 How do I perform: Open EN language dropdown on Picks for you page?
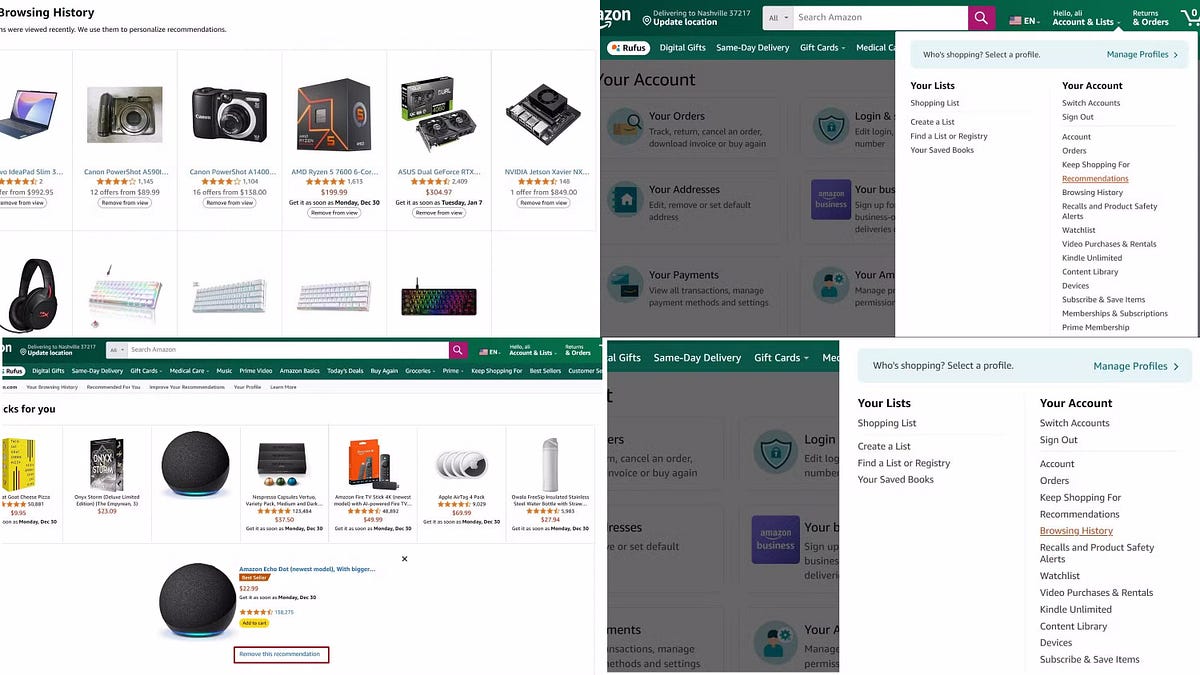(490, 352)
